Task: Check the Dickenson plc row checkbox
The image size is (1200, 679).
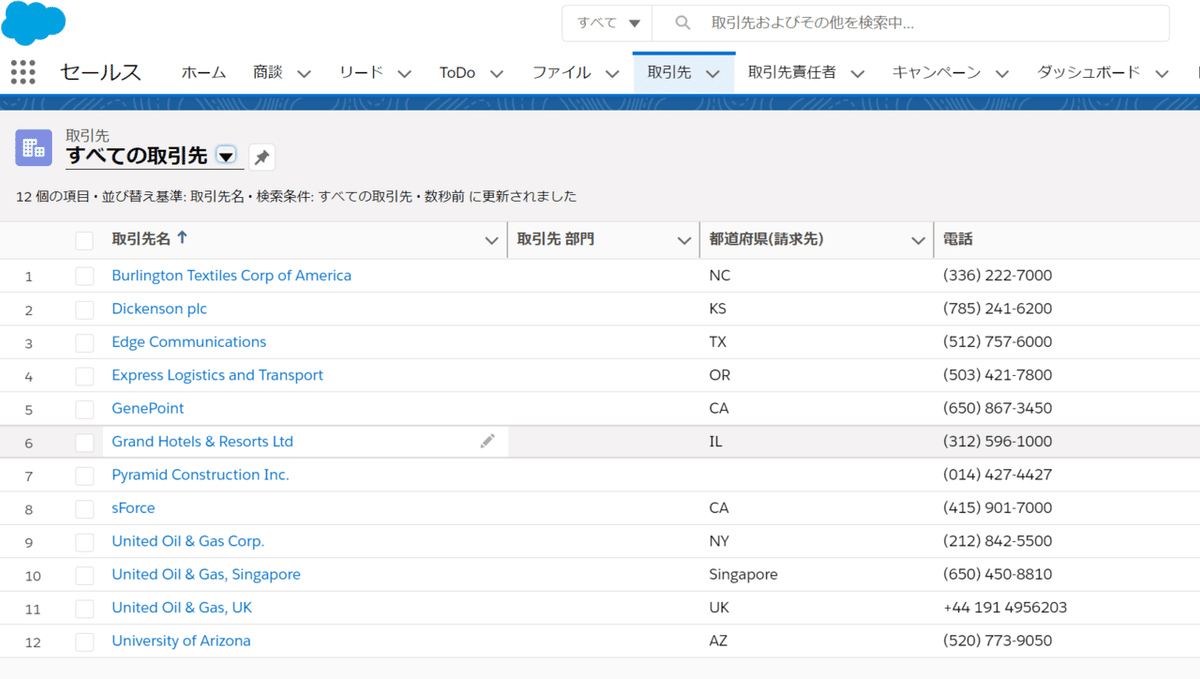Action: (84, 309)
